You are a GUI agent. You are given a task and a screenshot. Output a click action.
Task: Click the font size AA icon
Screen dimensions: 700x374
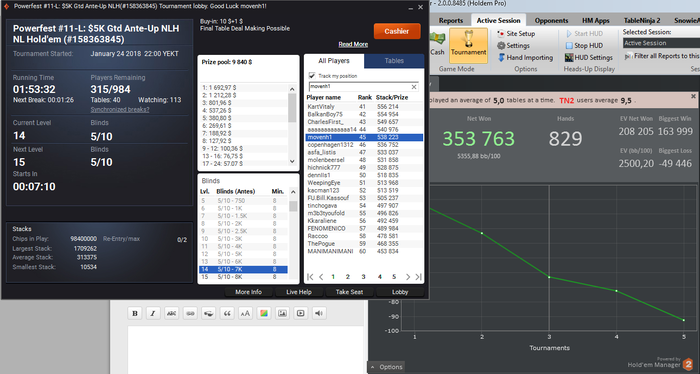pos(245,313)
